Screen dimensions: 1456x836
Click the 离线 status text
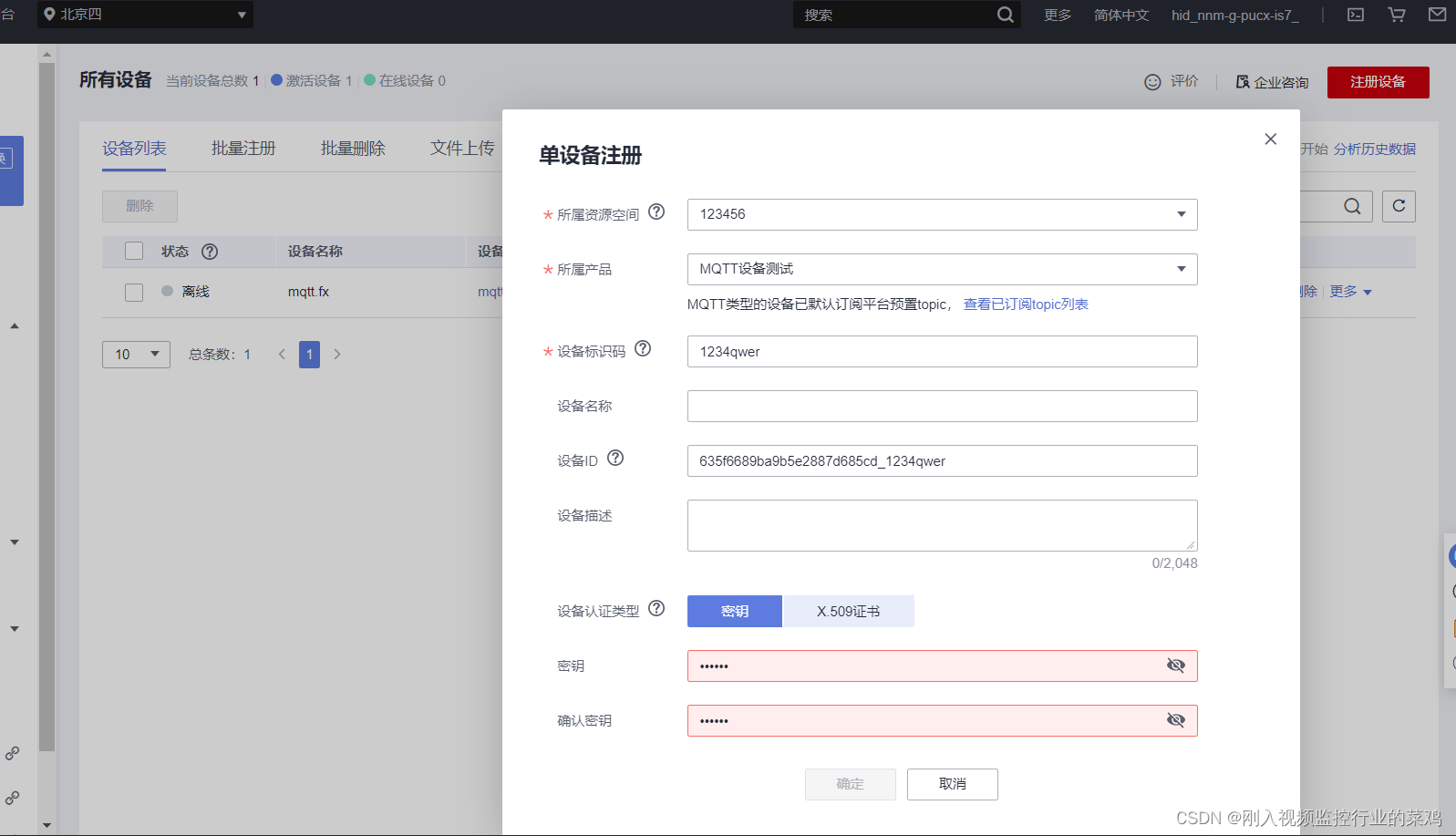[x=195, y=292]
